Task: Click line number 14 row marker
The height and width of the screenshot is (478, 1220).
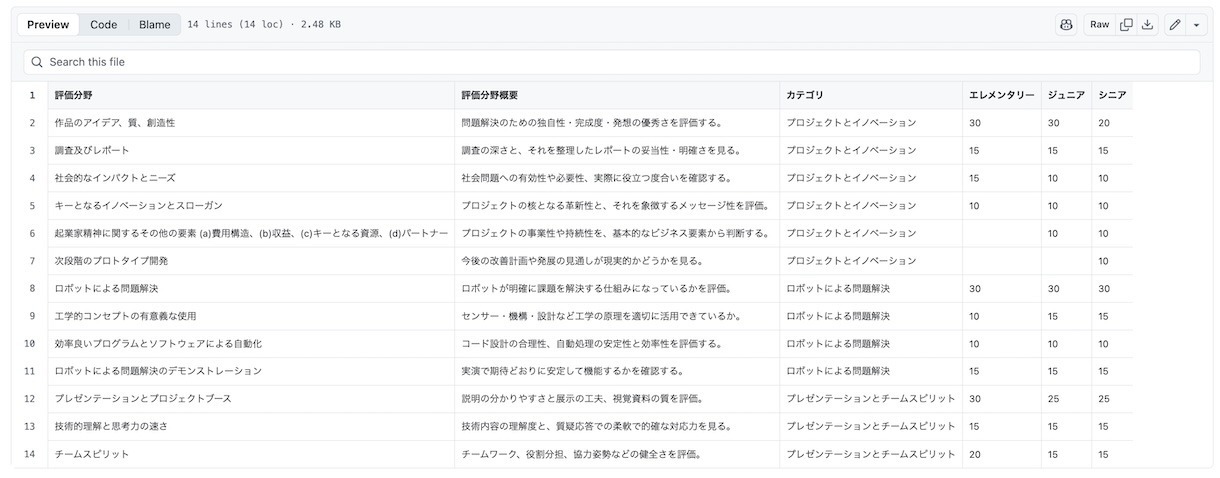Action: tap(32, 454)
